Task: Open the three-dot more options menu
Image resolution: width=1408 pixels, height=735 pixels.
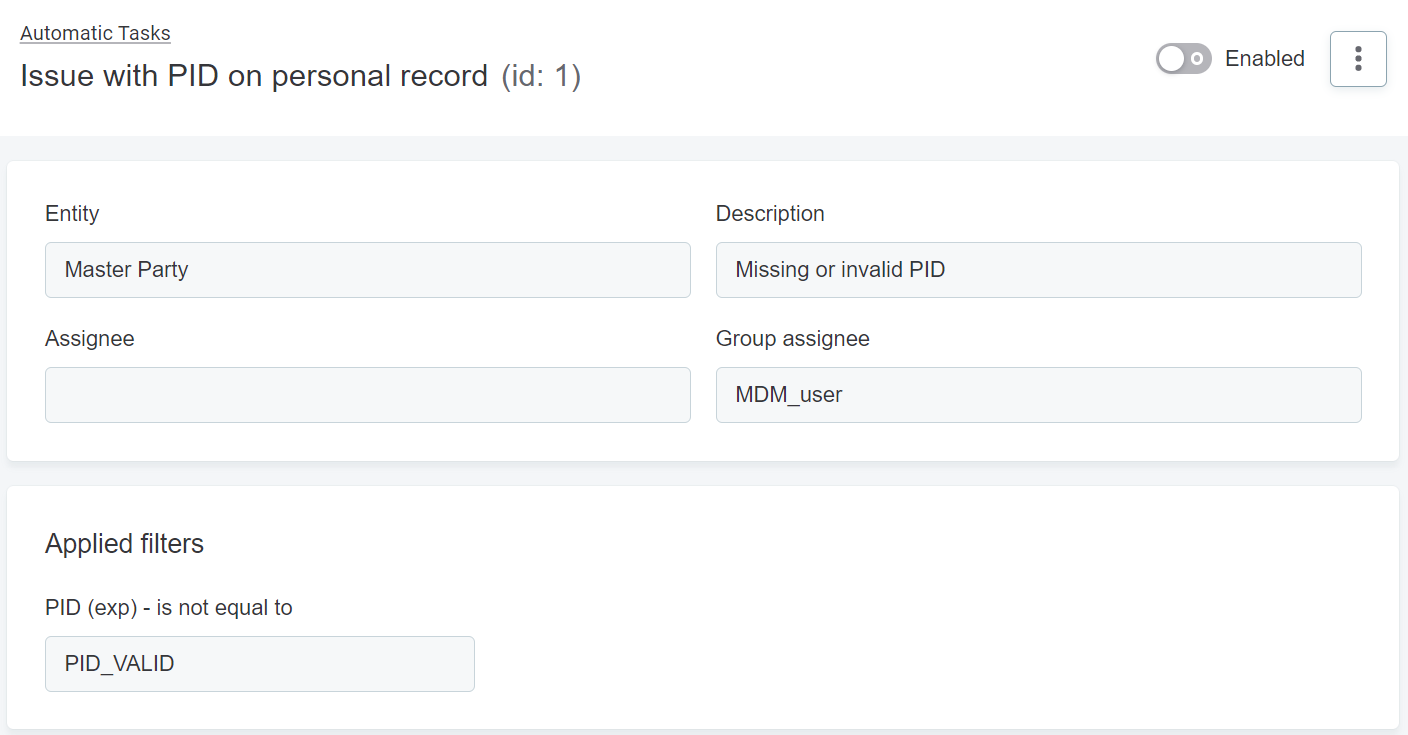Action: (1357, 59)
